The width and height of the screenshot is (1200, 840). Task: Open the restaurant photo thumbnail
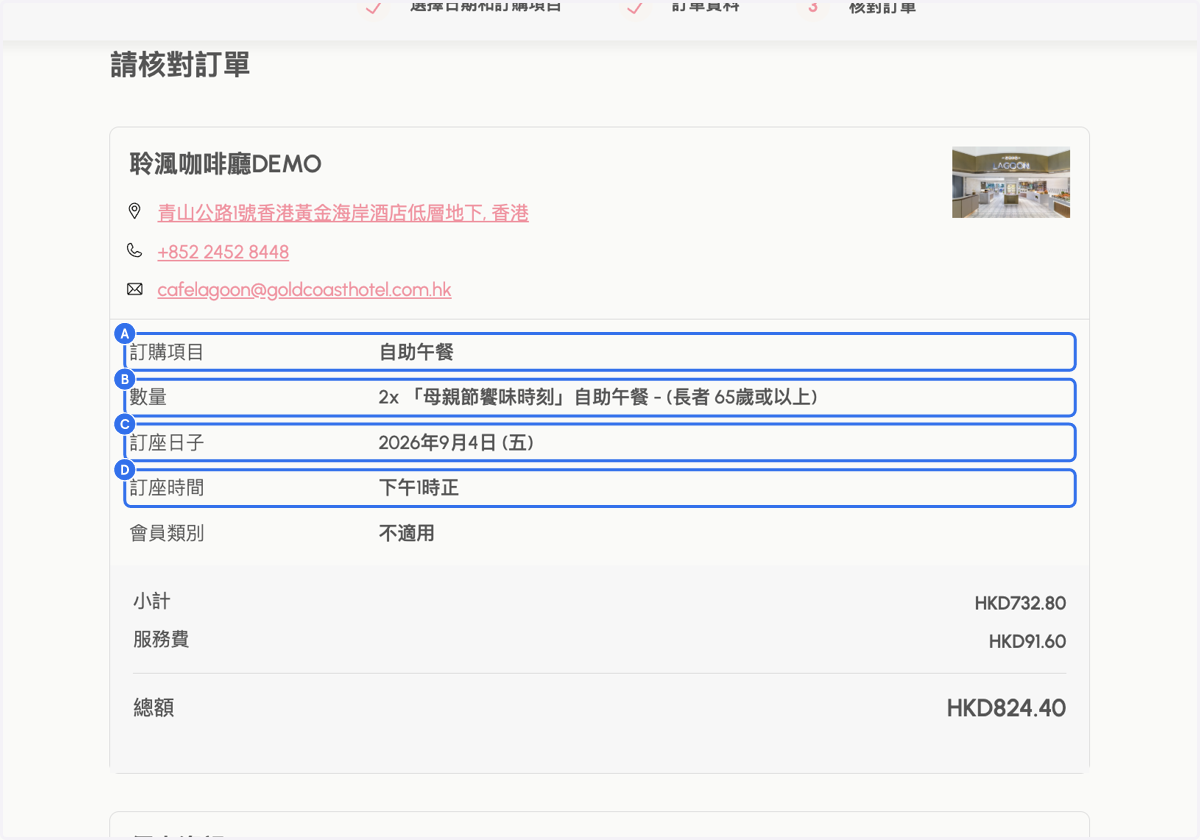1011,182
